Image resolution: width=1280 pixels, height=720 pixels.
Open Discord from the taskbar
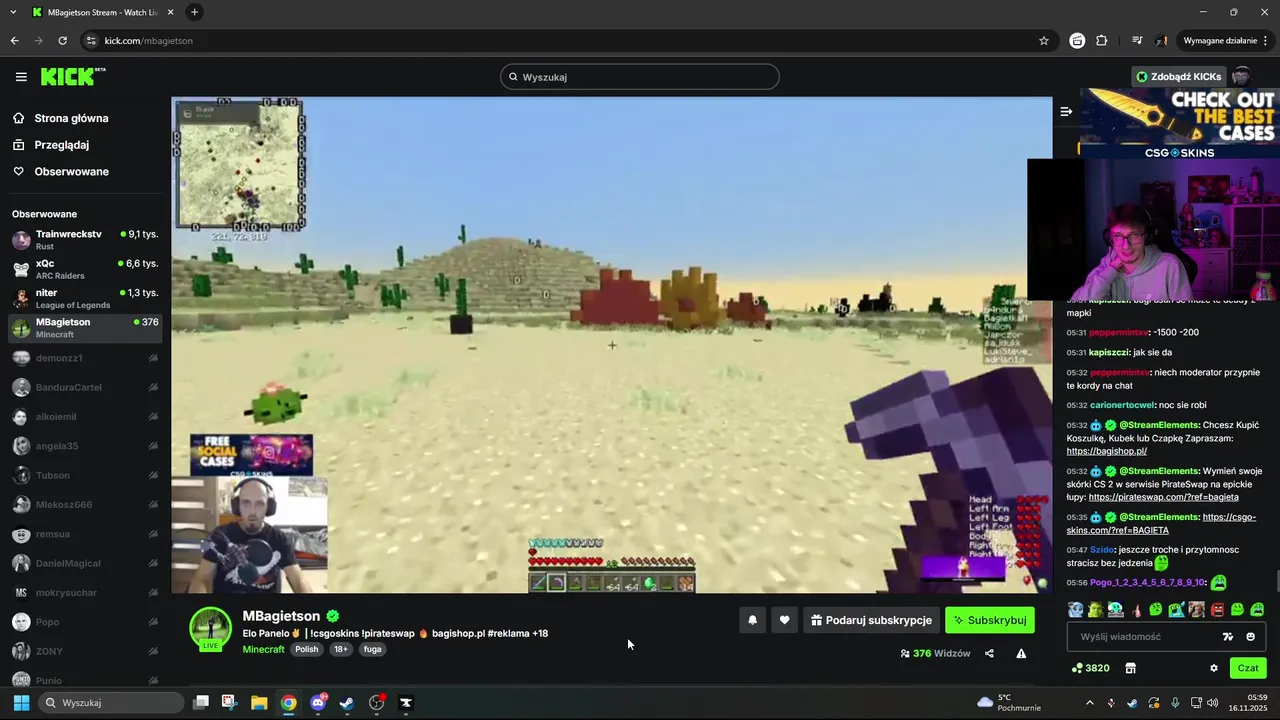pyautogui.click(x=318, y=703)
